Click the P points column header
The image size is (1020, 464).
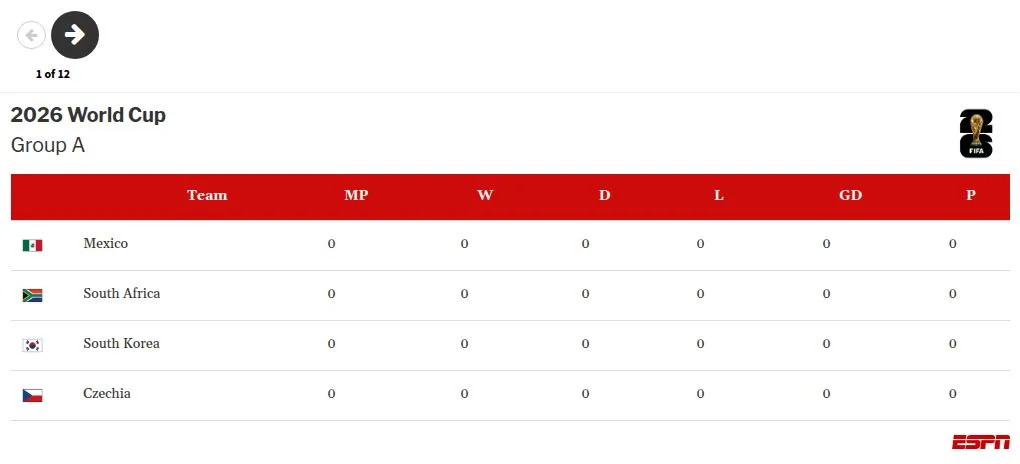tap(971, 195)
